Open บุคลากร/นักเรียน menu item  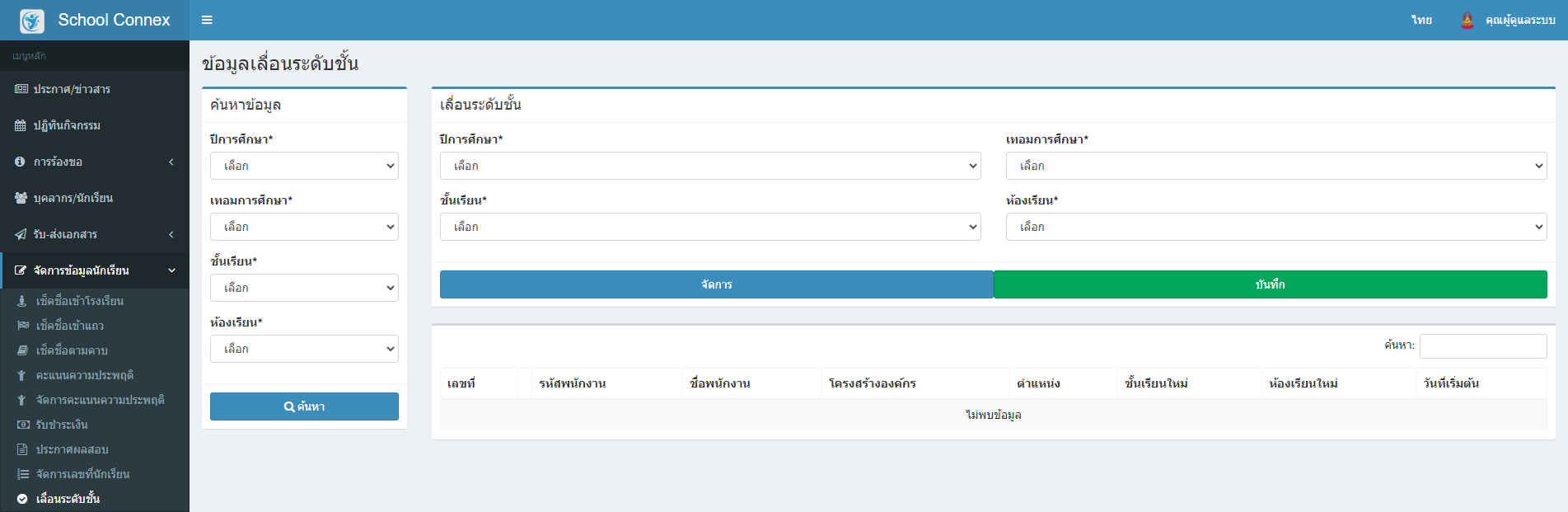coord(95,198)
